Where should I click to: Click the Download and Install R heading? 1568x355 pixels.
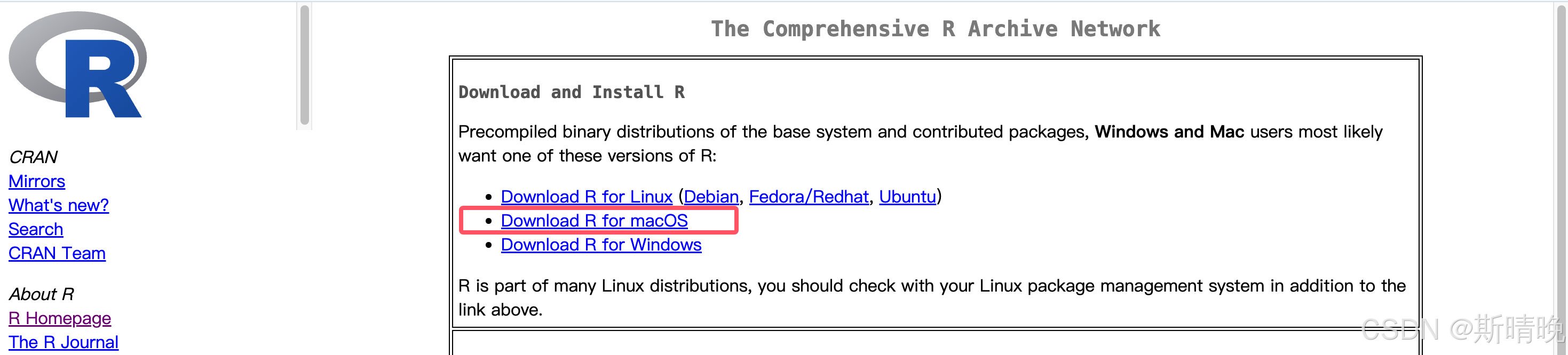click(572, 92)
